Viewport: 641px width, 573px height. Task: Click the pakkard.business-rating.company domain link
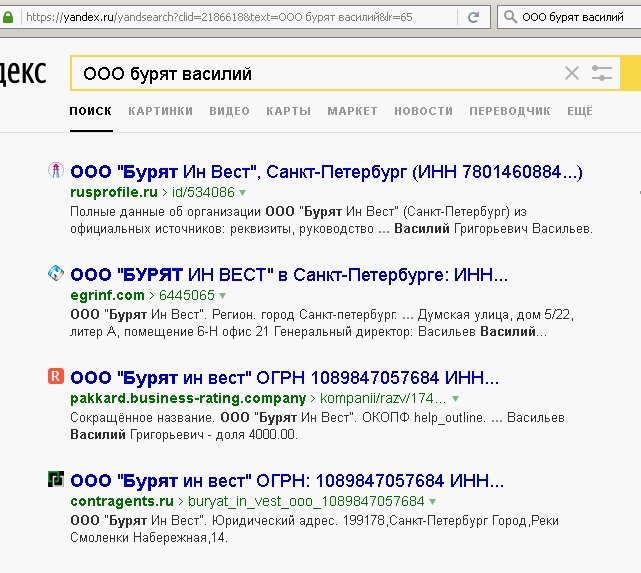tap(188, 398)
